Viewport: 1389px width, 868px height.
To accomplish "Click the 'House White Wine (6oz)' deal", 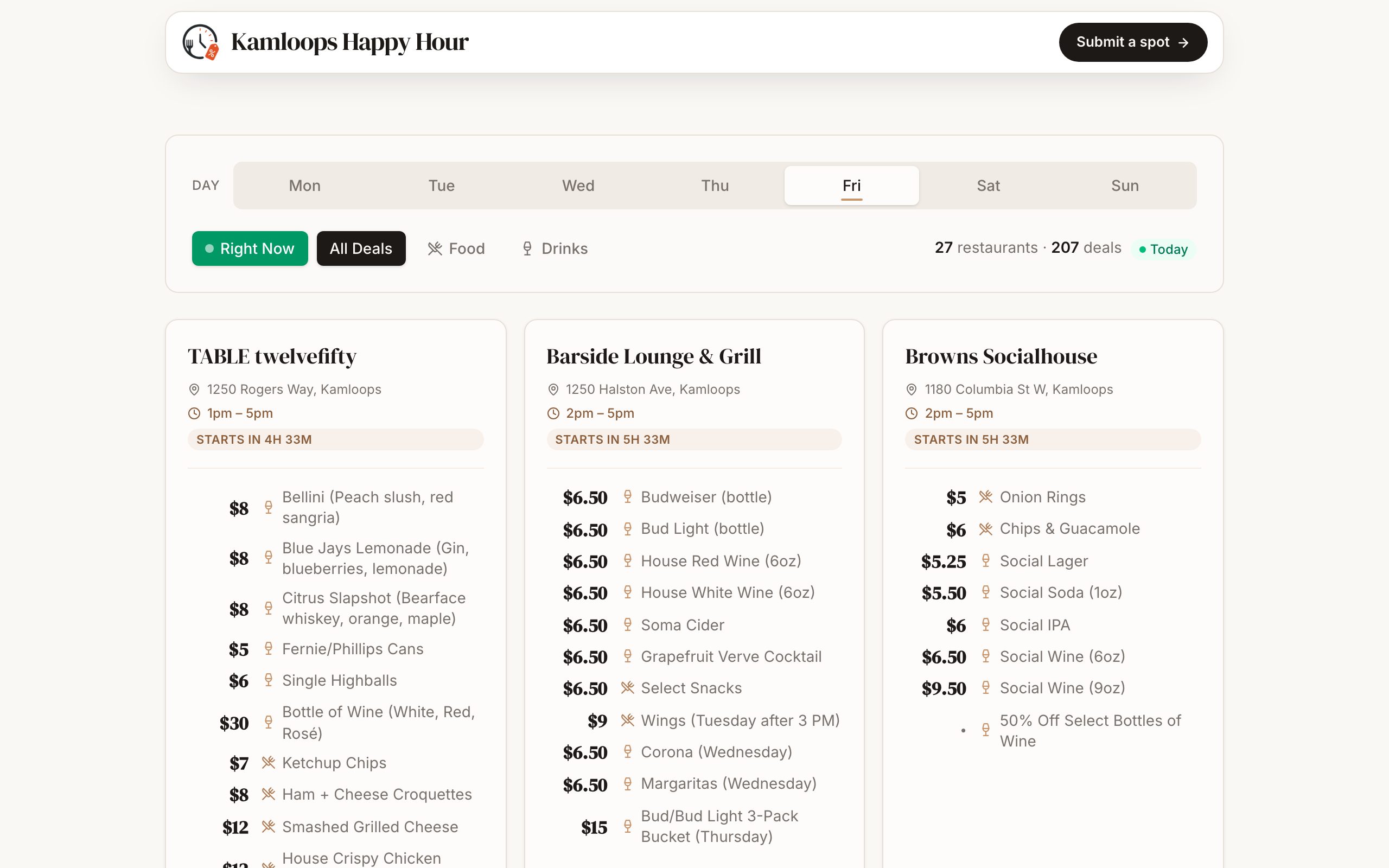I will tap(728, 592).
